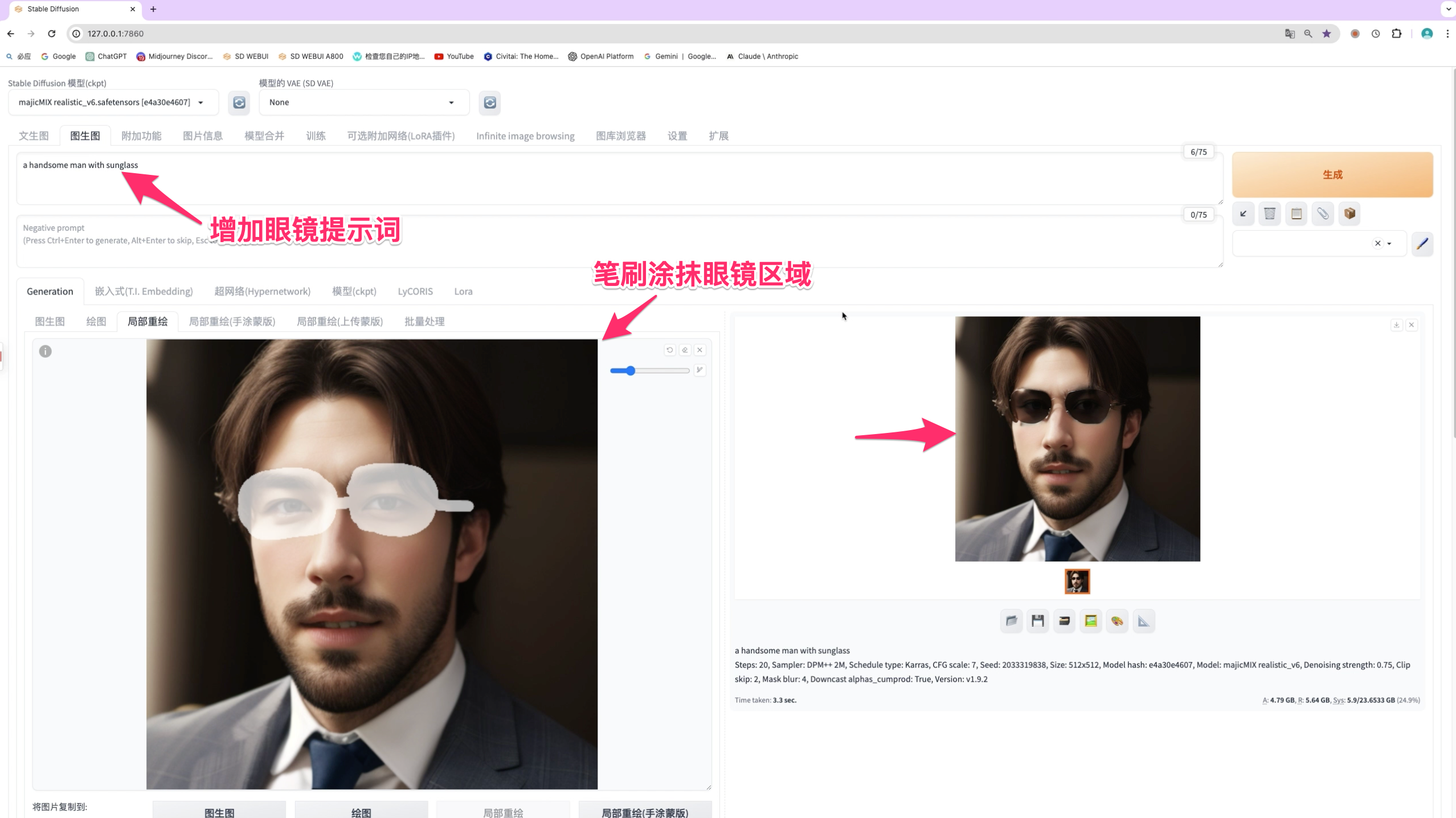This screenshot has height=818, width=1456.
Task: Open the 图片信息 tab
Action: tap(203, 136)
